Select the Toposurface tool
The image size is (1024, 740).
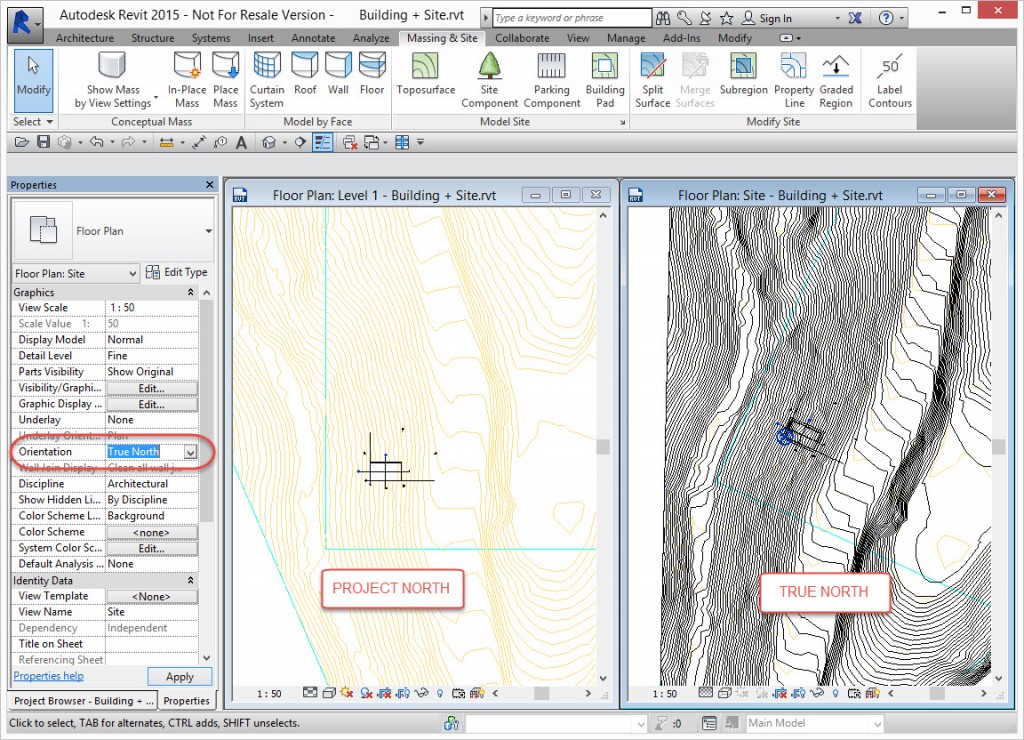427,80
